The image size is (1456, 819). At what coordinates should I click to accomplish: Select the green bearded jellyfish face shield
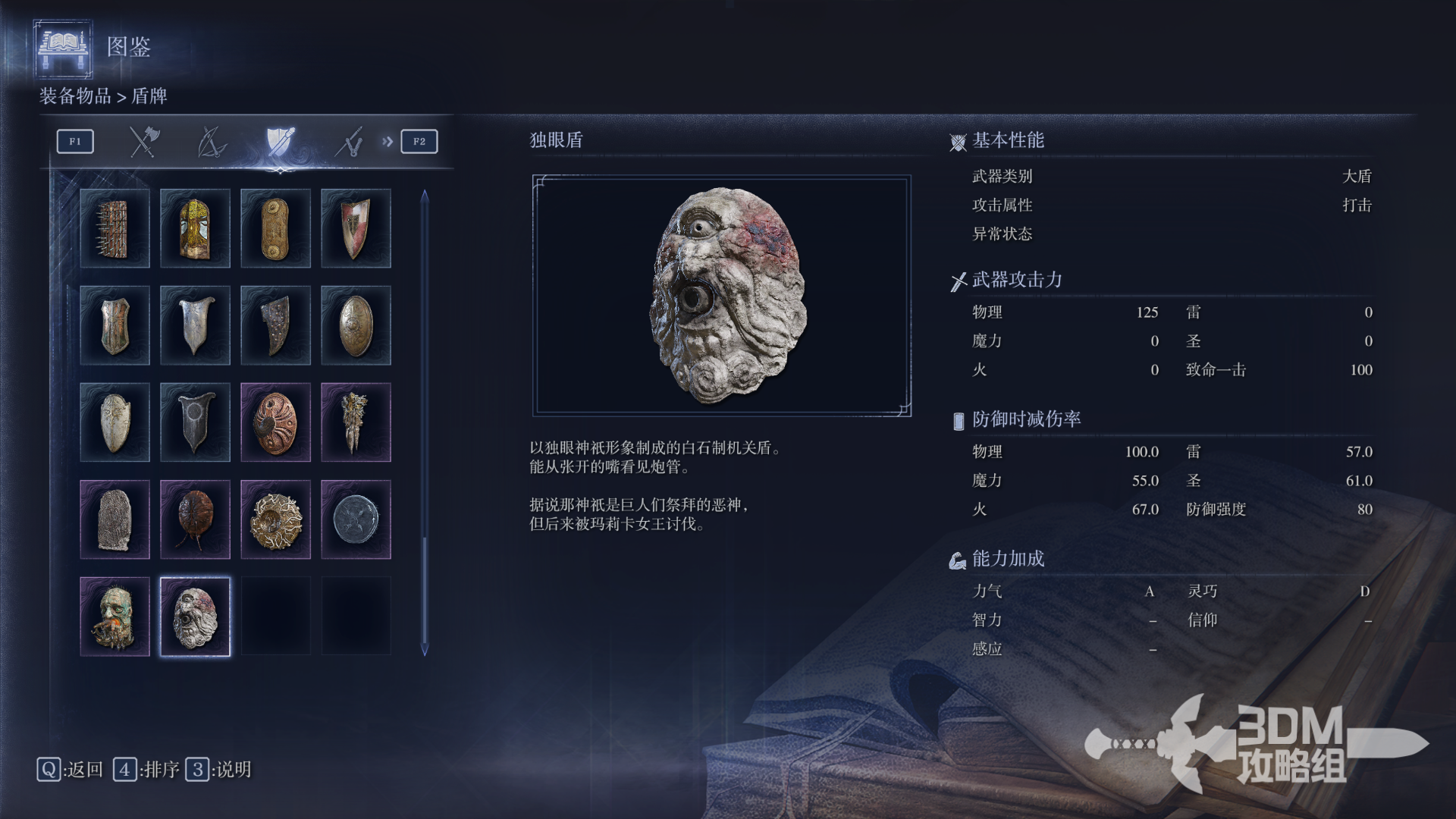coord(115,617)
